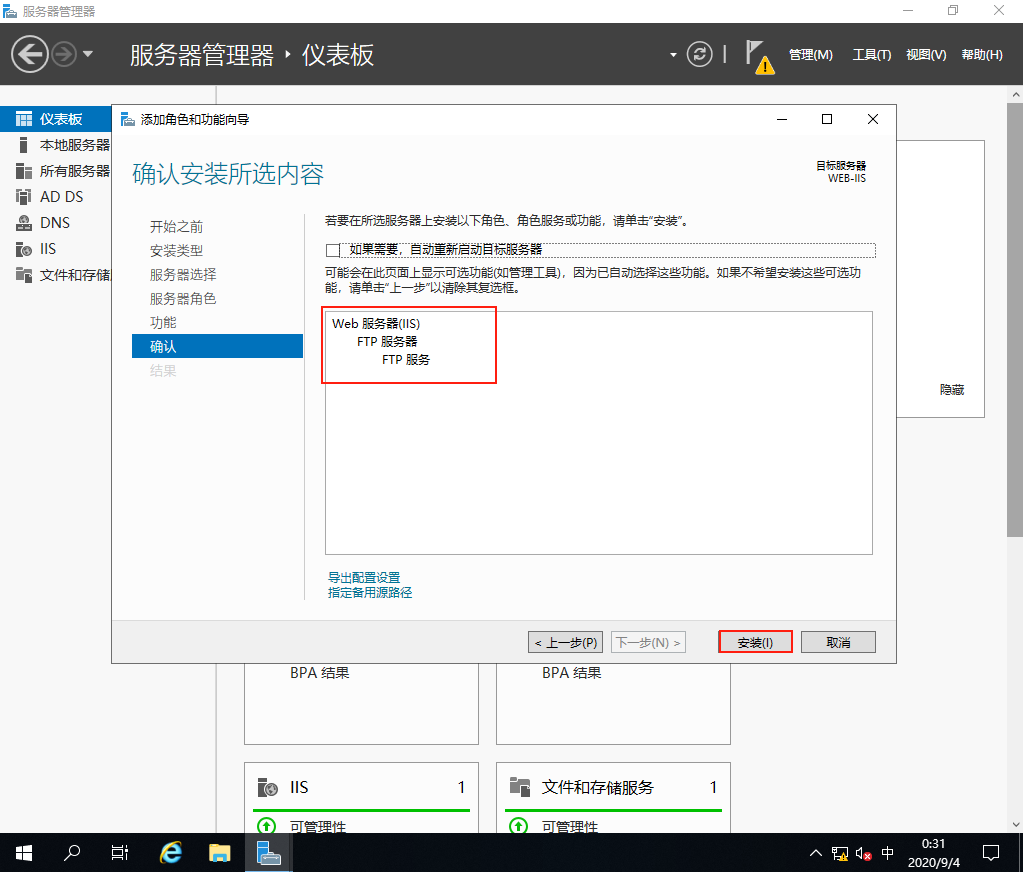Open the 管理(M) menu

pyautogui.click(x=810, y=55)
